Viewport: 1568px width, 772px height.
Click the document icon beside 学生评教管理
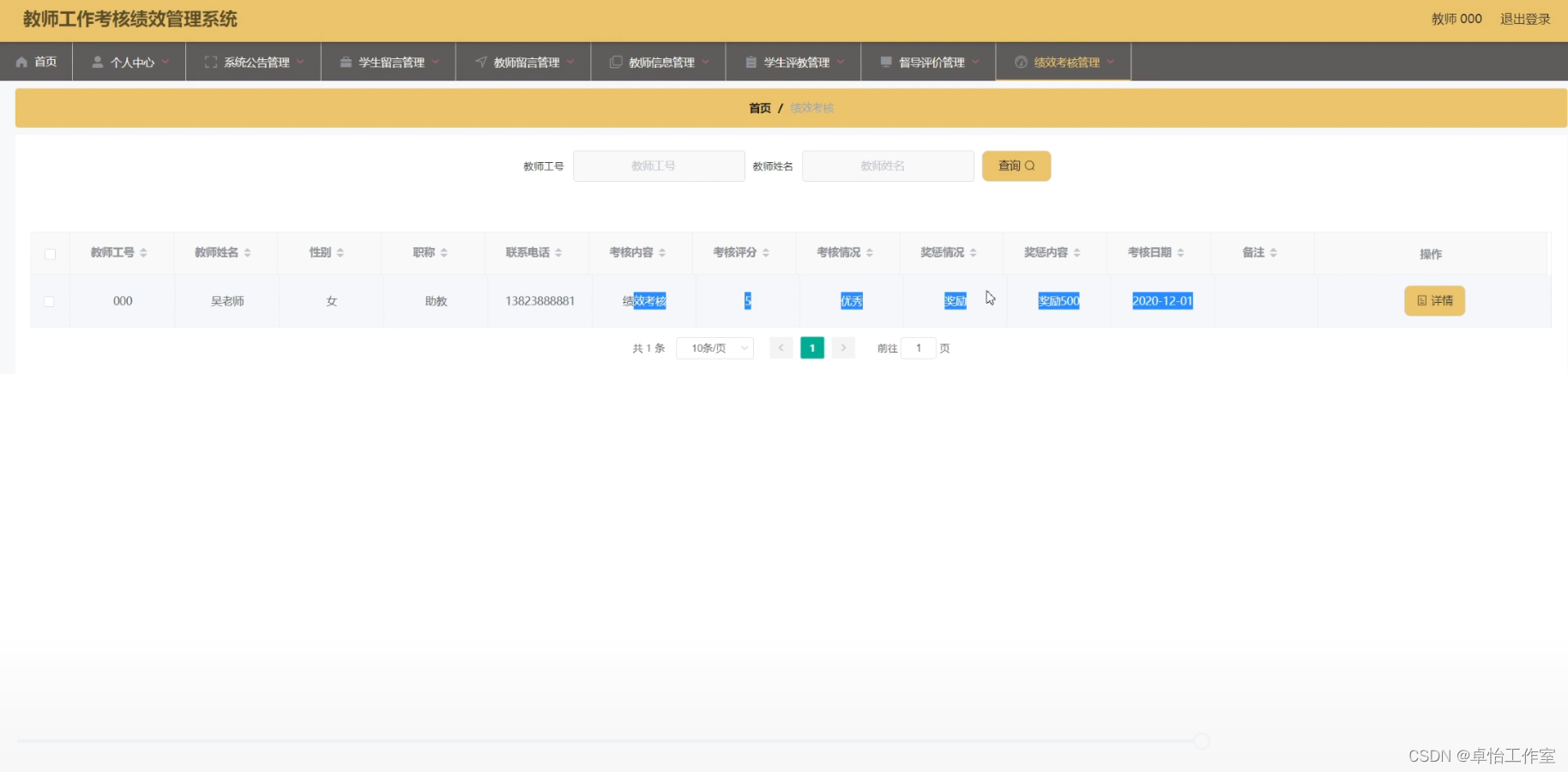click(x=751, y=62)
